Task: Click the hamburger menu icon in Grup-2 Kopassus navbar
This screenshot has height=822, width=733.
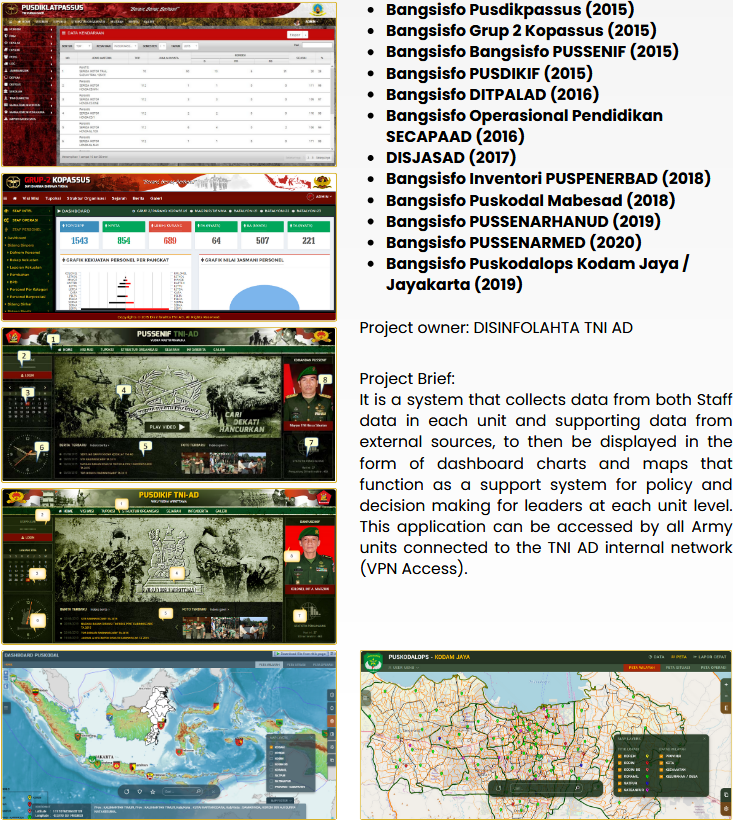Action: pyautogui.click(x=6, y=198)
